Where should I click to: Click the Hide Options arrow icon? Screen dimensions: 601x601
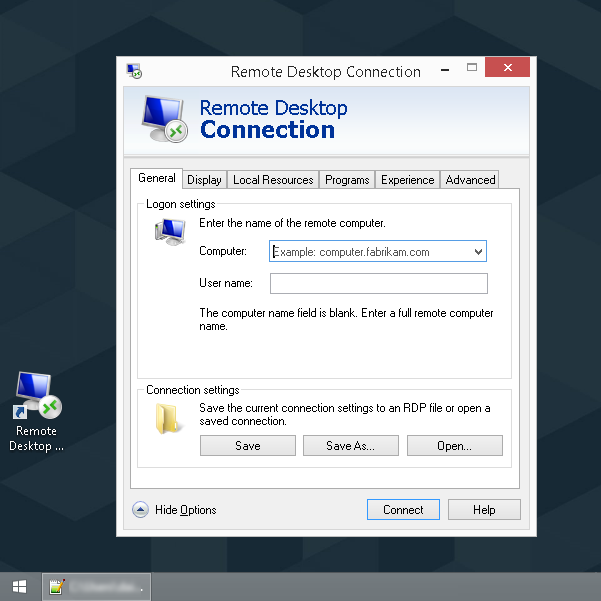coord(140,510)
